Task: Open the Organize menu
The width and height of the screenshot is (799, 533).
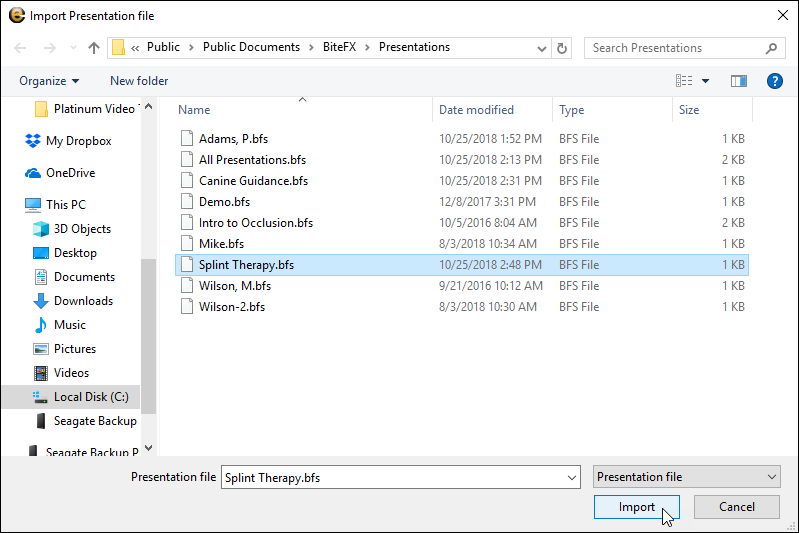Action: click(48, 81)
